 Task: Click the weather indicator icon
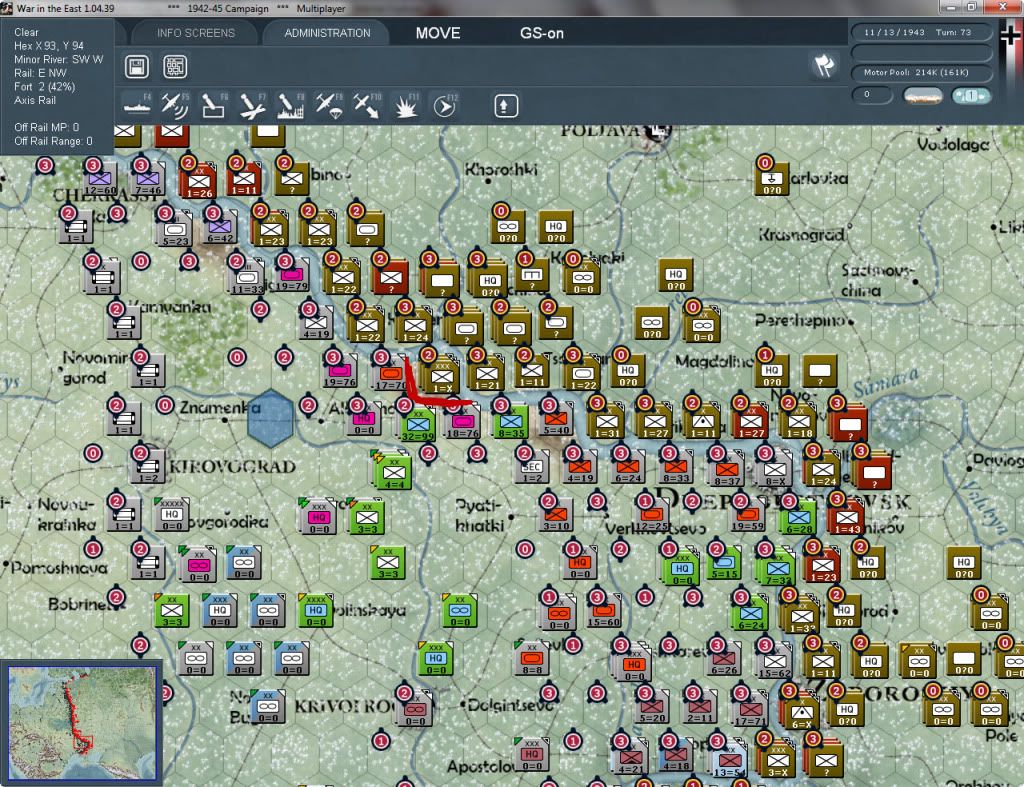click(923, 96)
